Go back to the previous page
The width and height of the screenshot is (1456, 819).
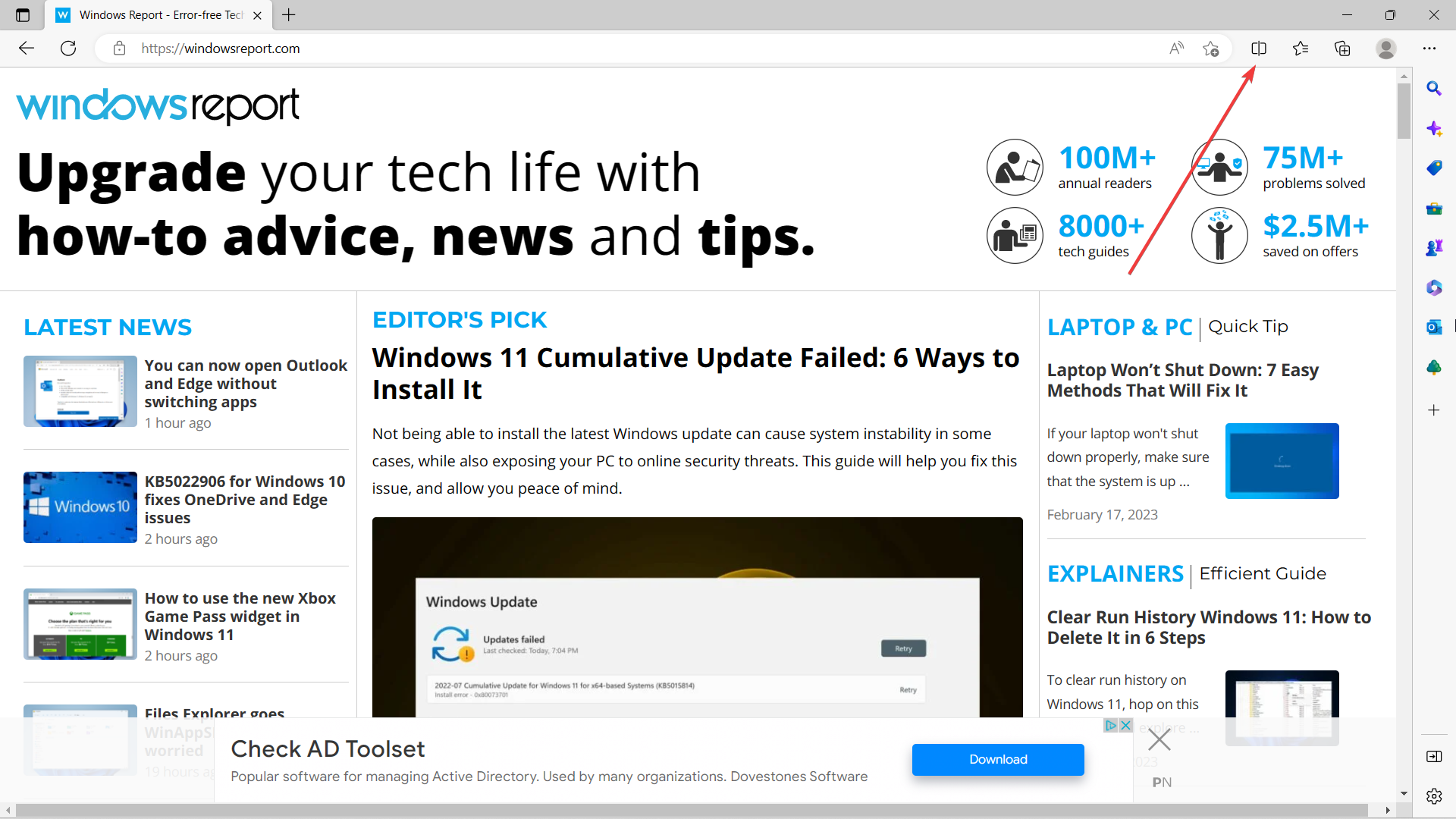pos(27,49)
